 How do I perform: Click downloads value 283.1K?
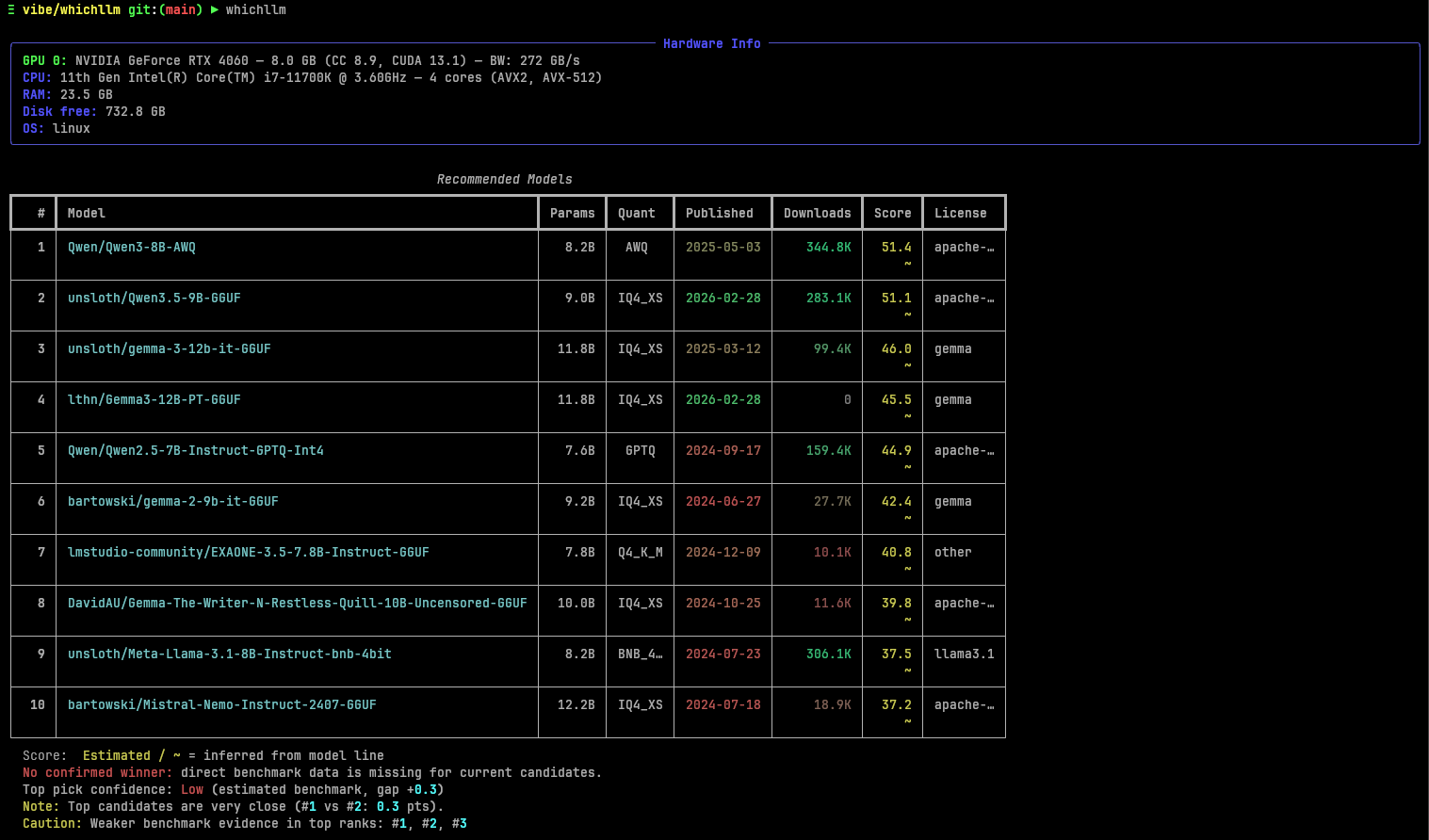829,299
